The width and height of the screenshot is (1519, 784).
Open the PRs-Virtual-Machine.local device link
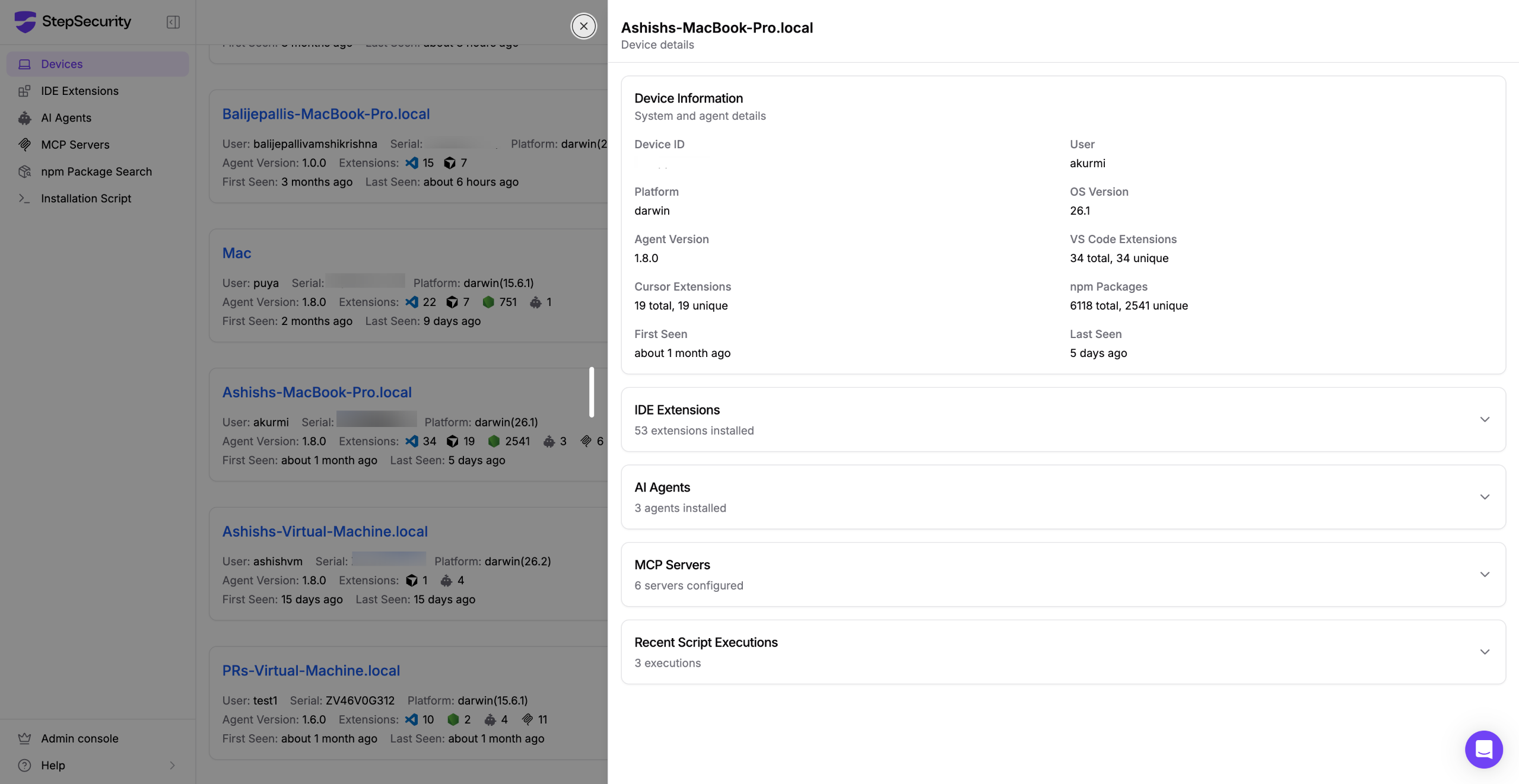(311, 670)
